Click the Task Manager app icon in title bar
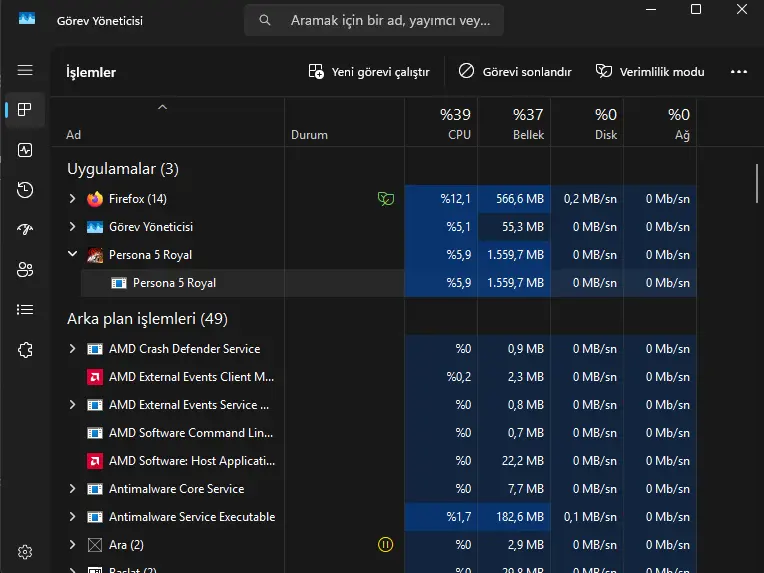Screen dimensions: 764x573 pos(27,19)
